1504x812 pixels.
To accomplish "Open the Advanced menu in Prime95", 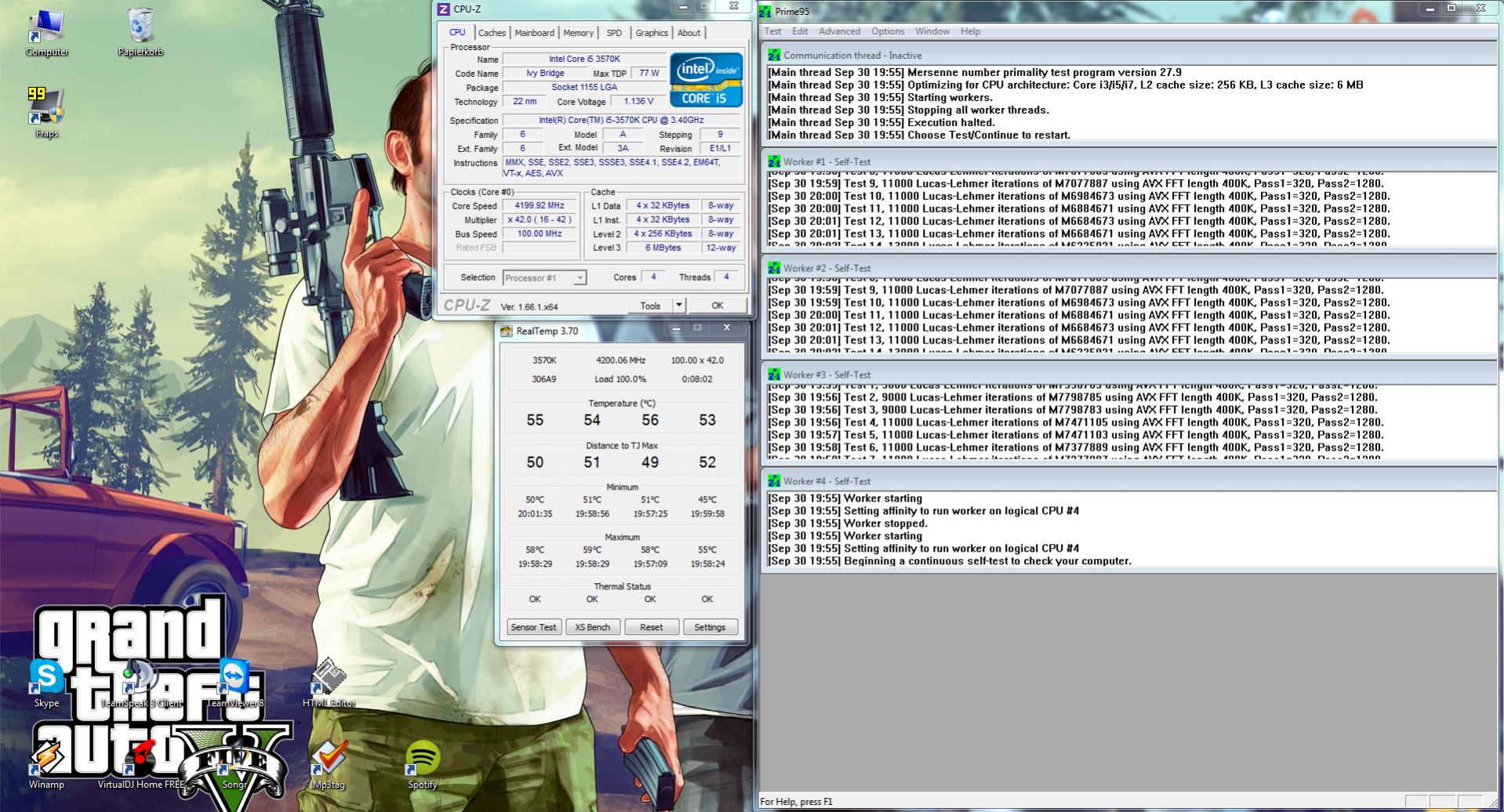I will (x=839, y=31).
